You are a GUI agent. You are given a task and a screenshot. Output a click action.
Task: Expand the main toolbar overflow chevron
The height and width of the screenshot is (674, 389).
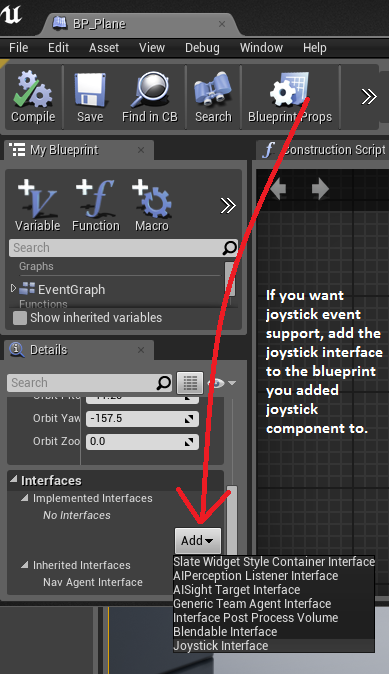[368, 97]
